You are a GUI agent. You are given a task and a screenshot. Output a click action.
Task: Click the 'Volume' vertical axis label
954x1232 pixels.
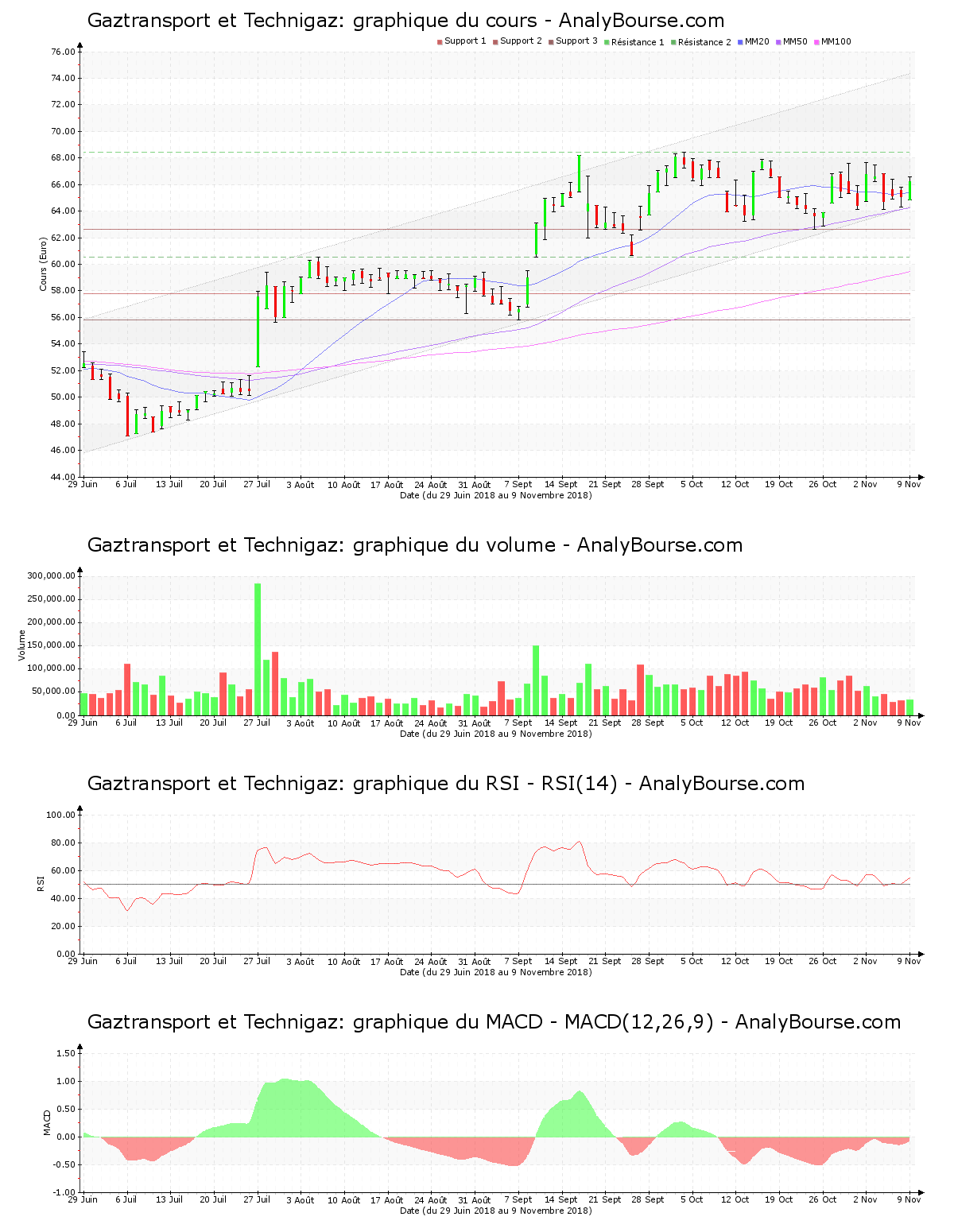pos(21,645)
